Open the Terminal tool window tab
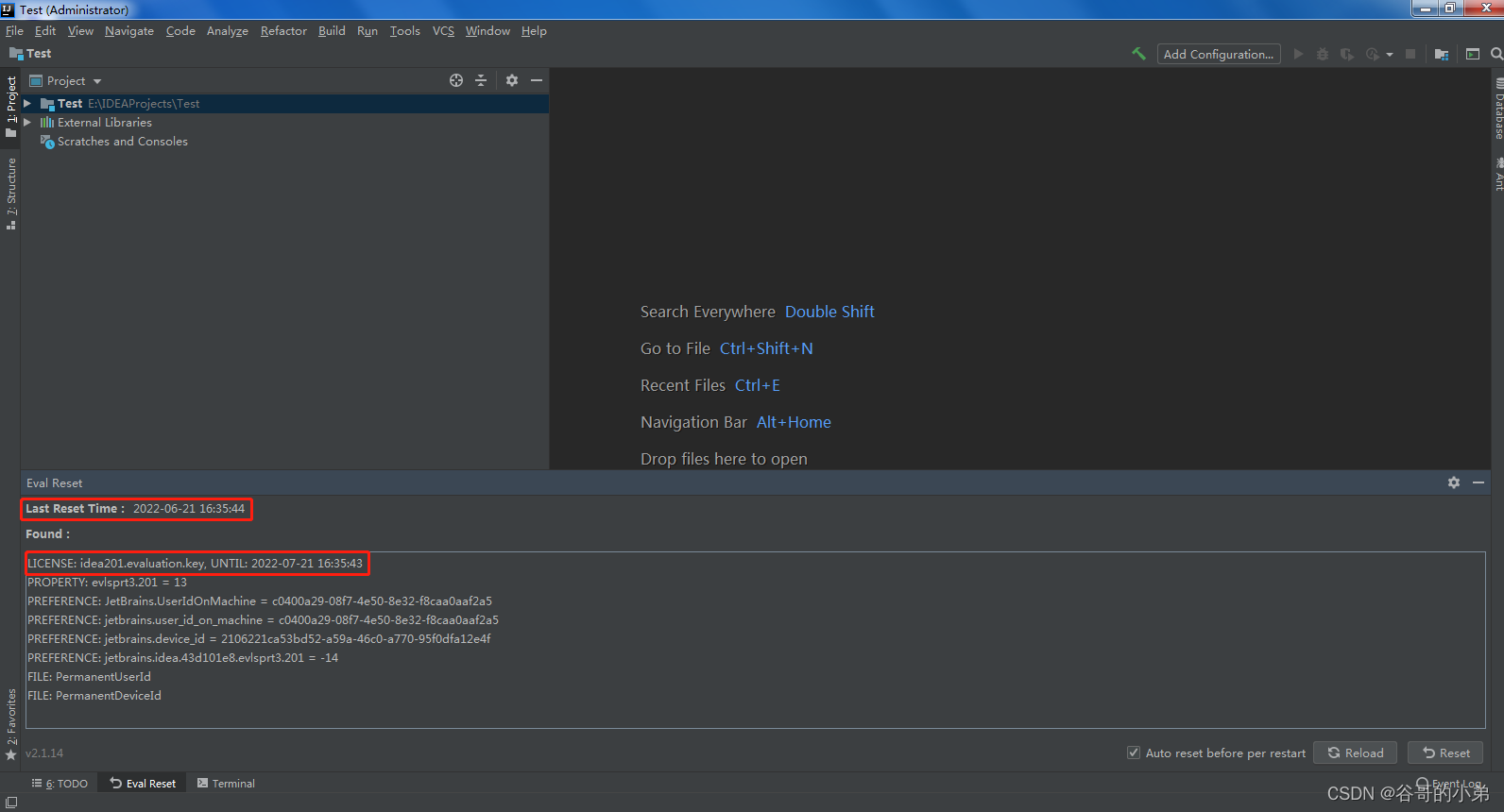The width and height of the screenshot is (1504, 812). [x=226, y=784]
